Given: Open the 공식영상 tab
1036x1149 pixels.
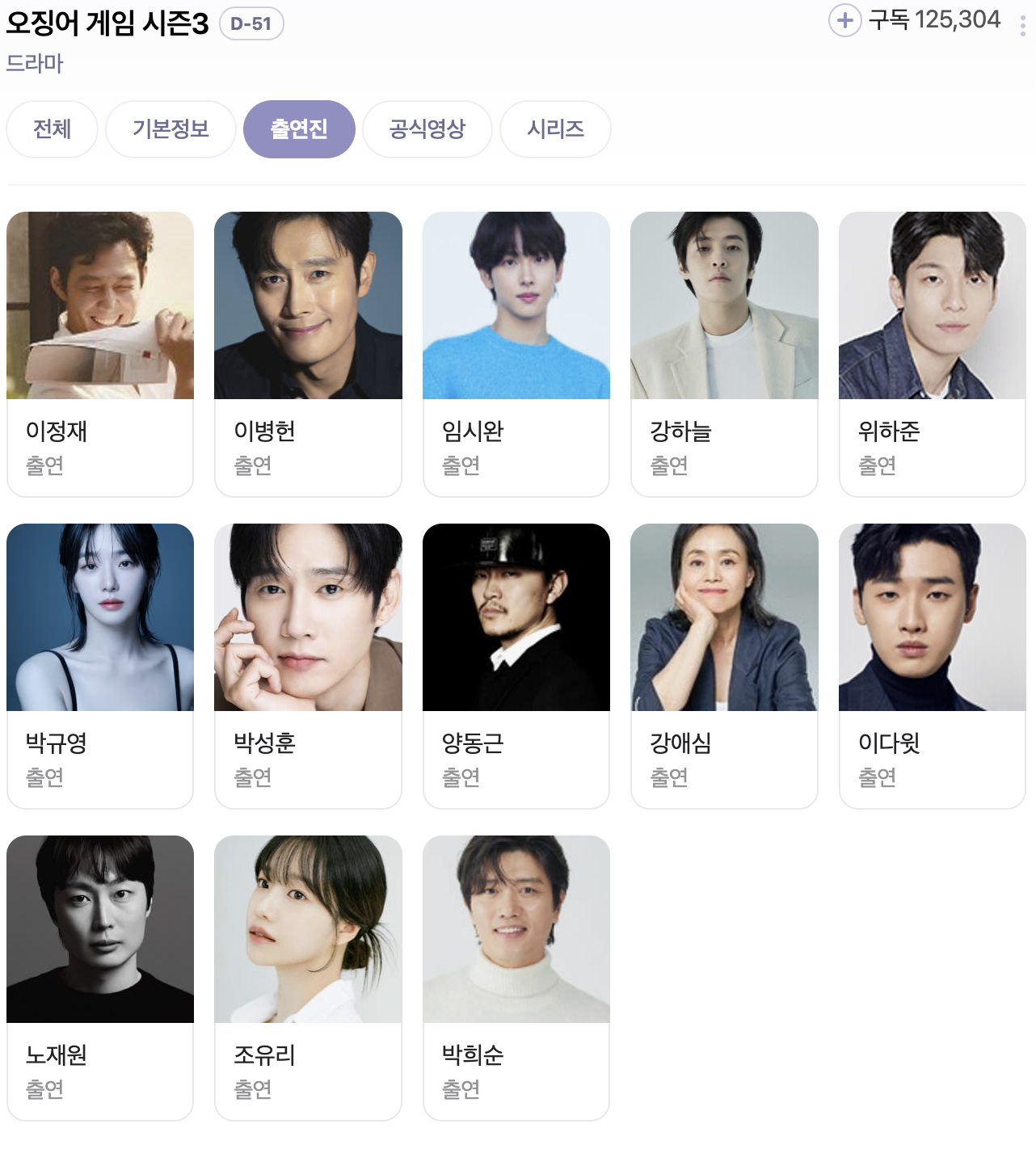Looking at the screenshot, I should (427, 129).
